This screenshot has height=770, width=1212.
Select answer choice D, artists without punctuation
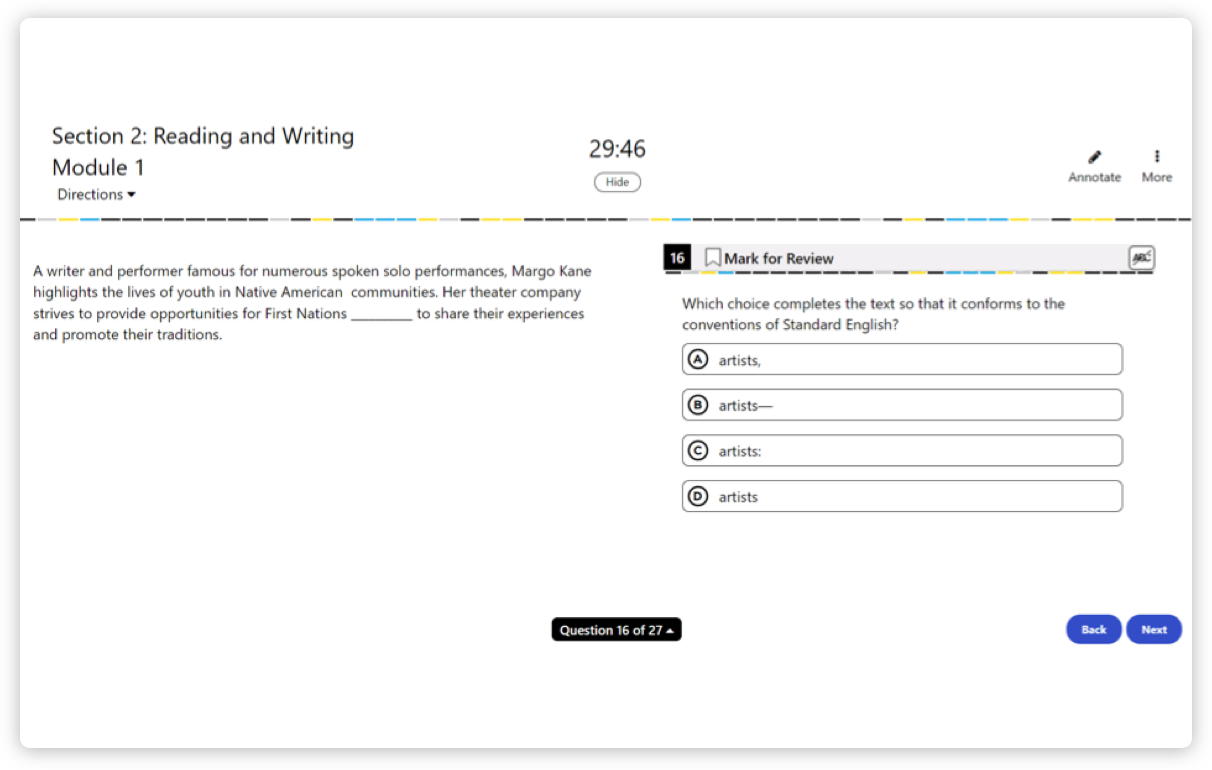pyautogui.click(x=901, y=495)
